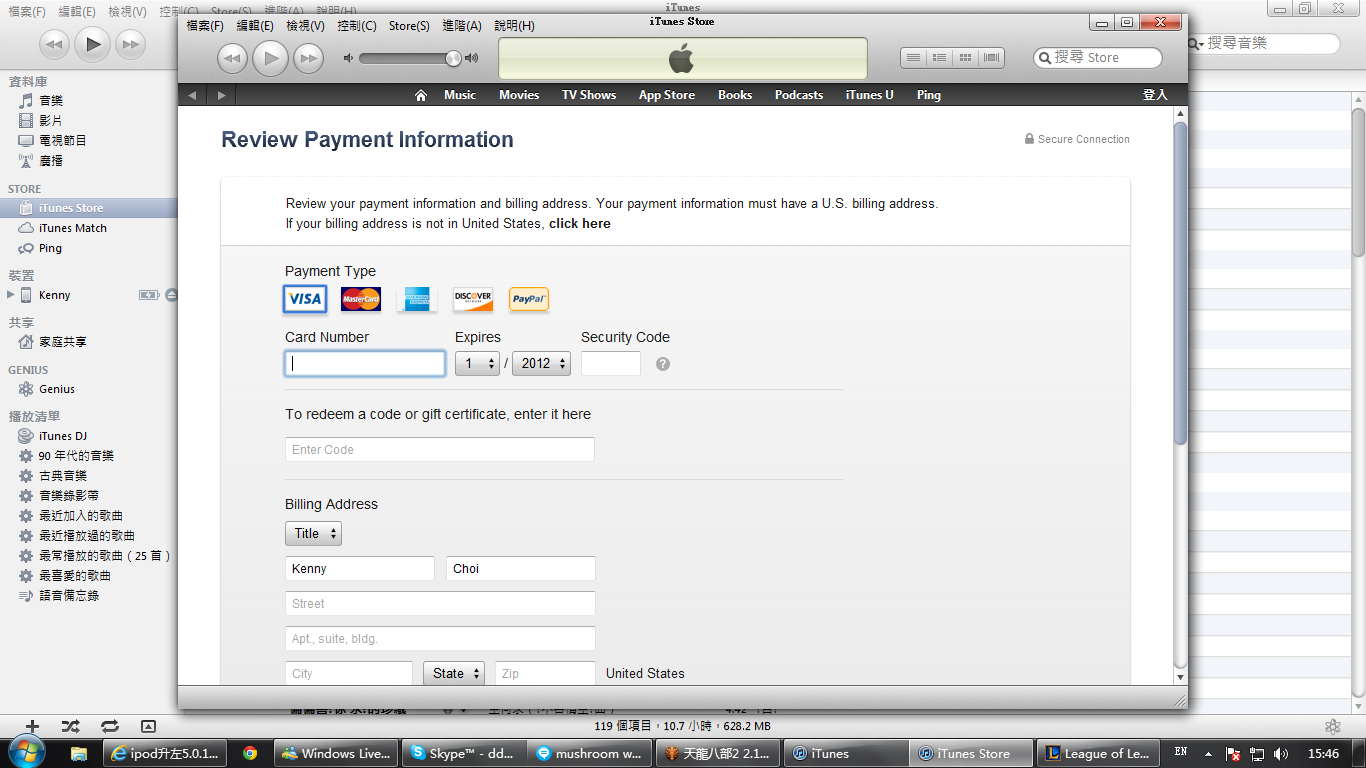Open the expiration year 2012 dropdown
This screenshot has width=1366, height=768.
pyautogui.click(x=541, y=364)
